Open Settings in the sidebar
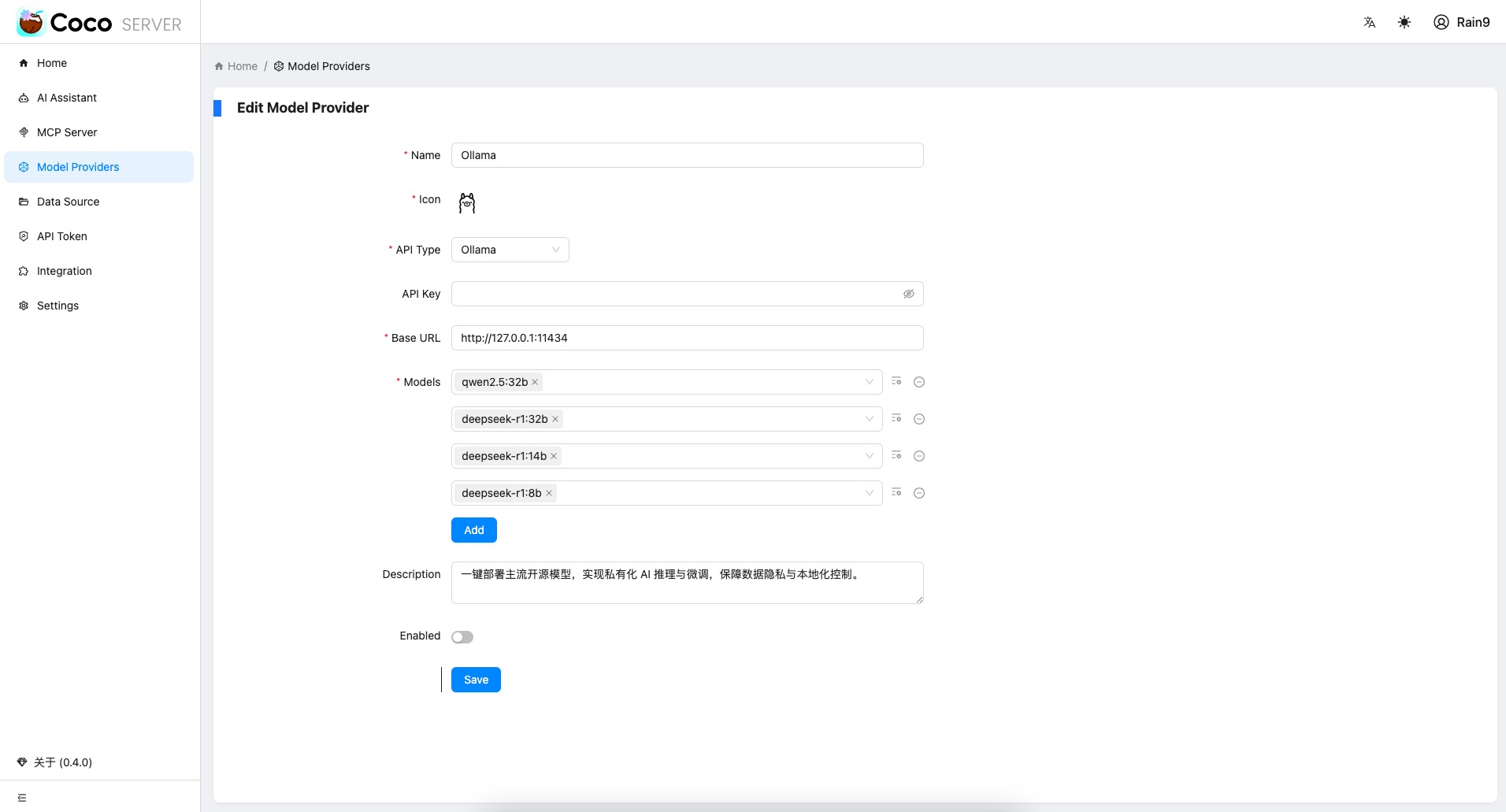Screen dimensions: 1506x812 pyautogui.click(x=98, y=306)
